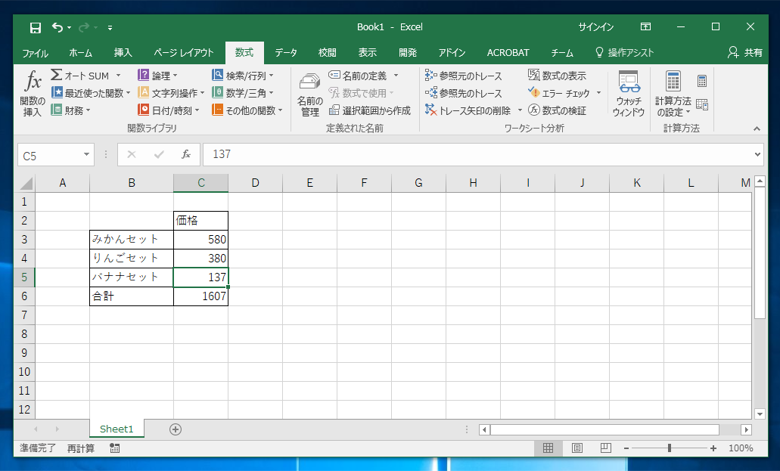Switch to Page Layout view icon
Image resolution: width=780 pixels, height=471 pixels.
577,448
